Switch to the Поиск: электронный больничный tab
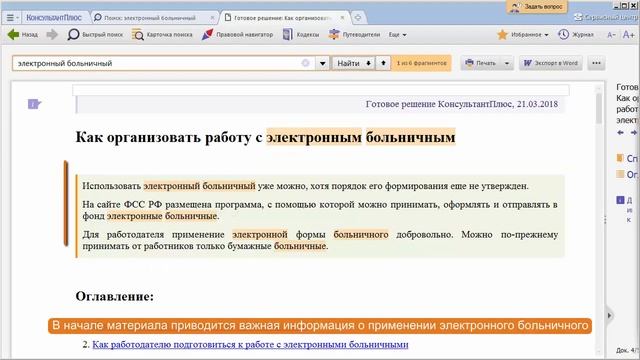The height and width of the screenshot is (360, 640). point(149,18)
